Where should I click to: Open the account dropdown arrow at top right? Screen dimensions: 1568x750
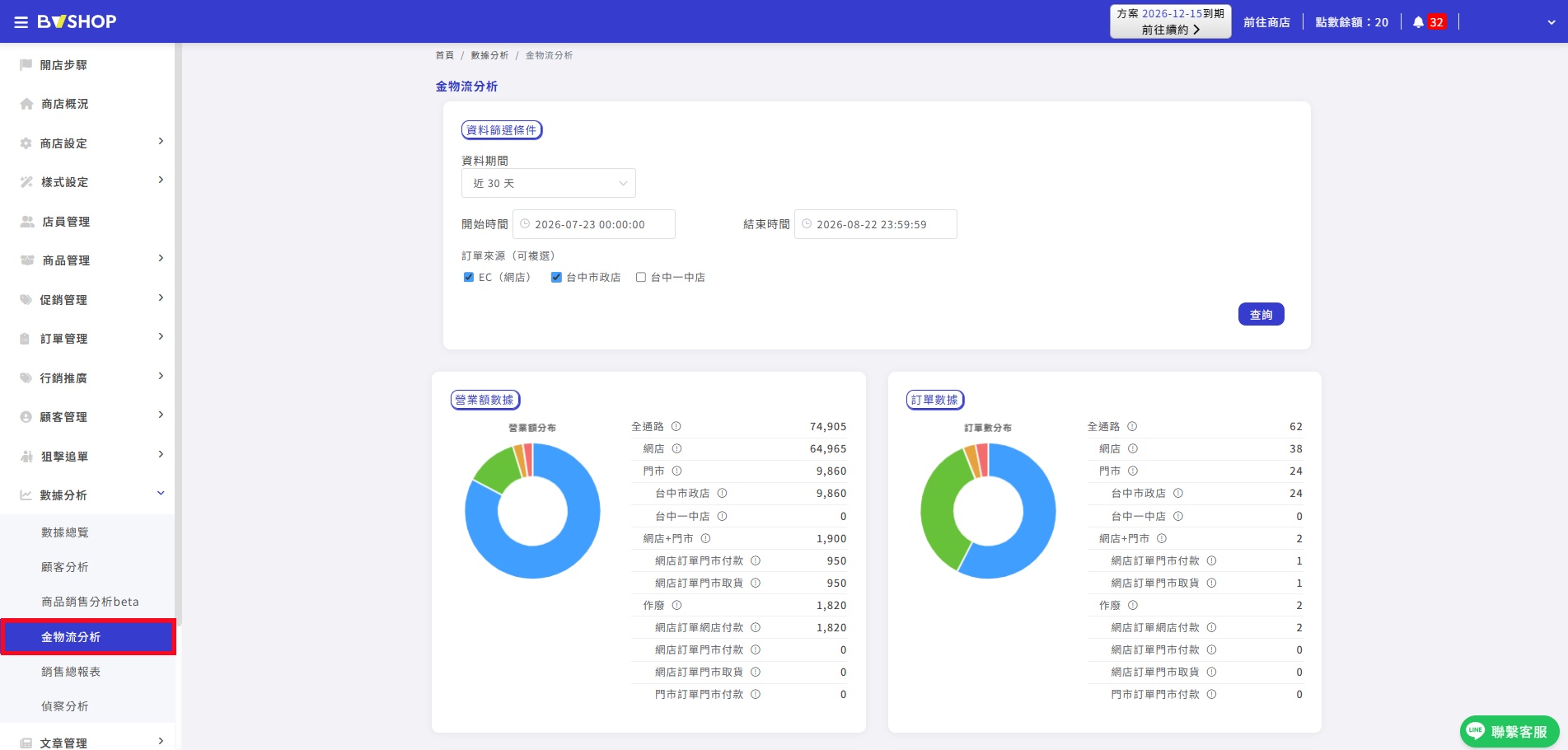(x=1552, y=23)
